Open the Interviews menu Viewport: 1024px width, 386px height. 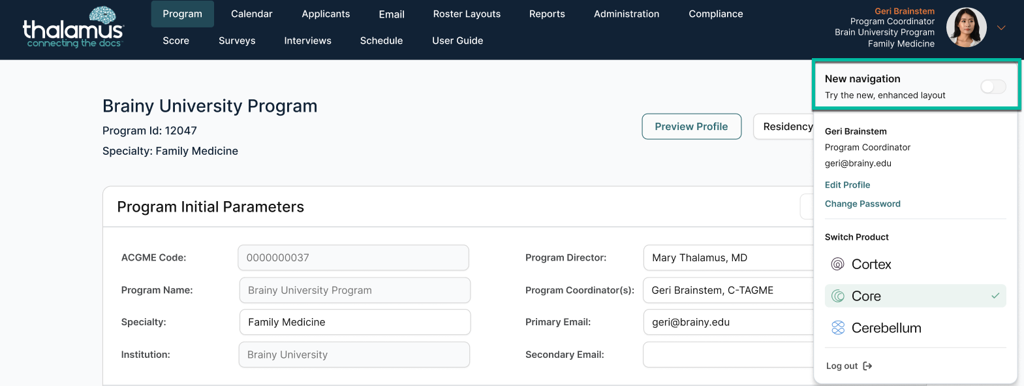pyautogui.click(x=308, y=40)
